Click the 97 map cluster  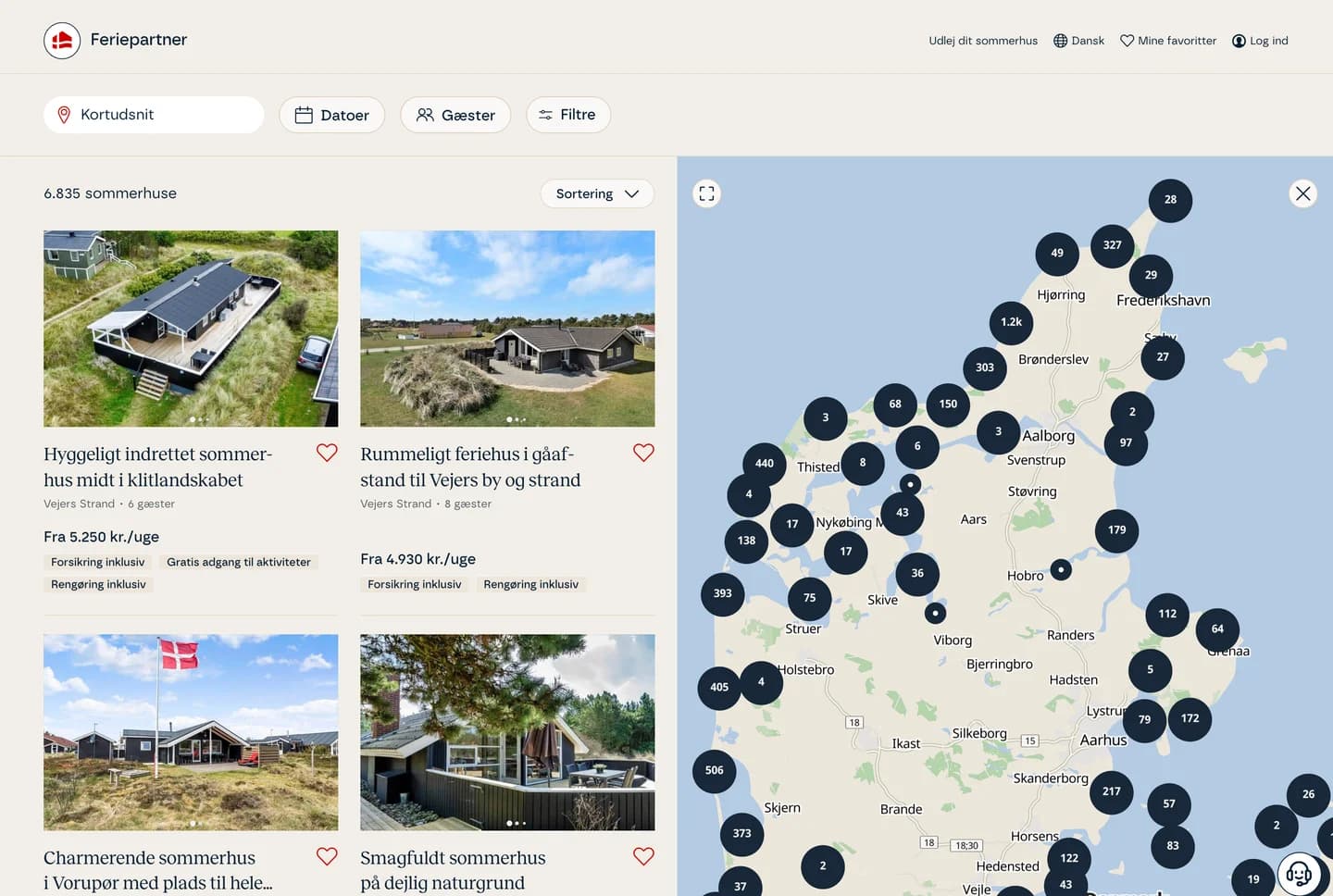(x=1127, y=443)
